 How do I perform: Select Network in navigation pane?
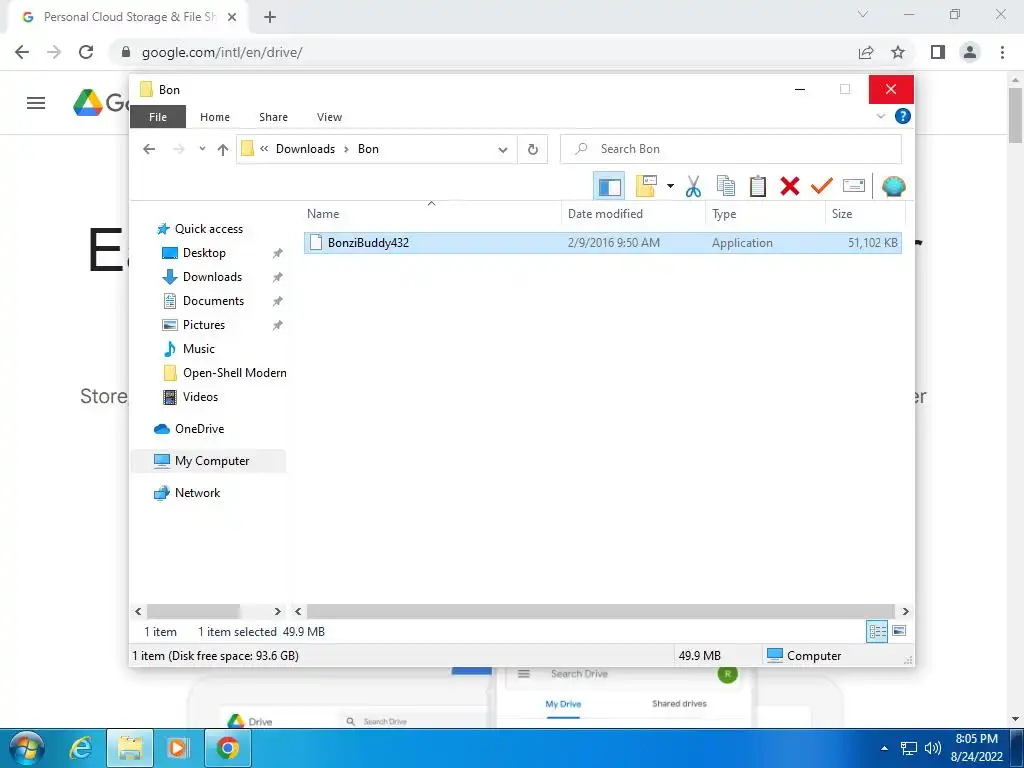197,493
